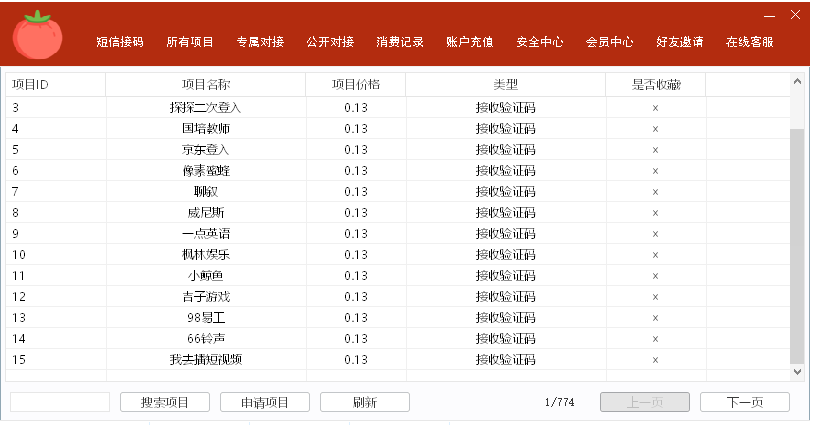Viewport: 815px width, 425px height.
Task: Click the 搜索项目 button
Action: 165,402
